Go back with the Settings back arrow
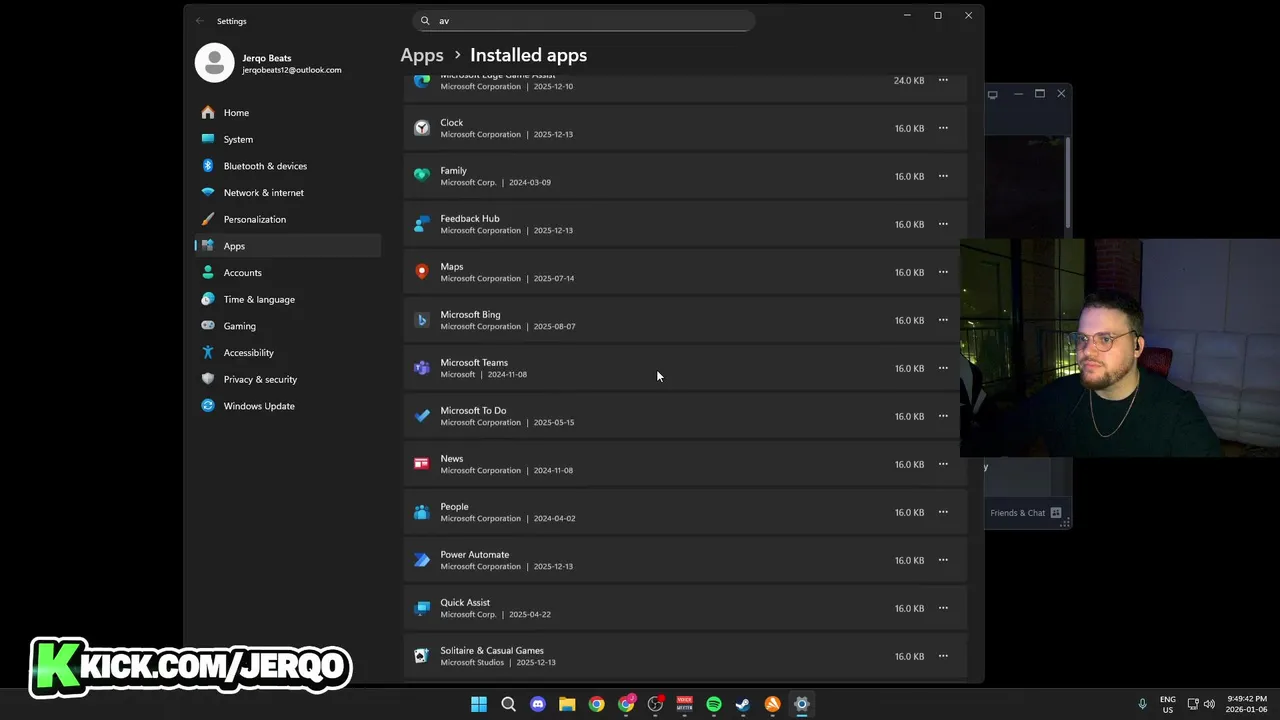The height and width of the screenshot is (720, 1280). point(200,21)
